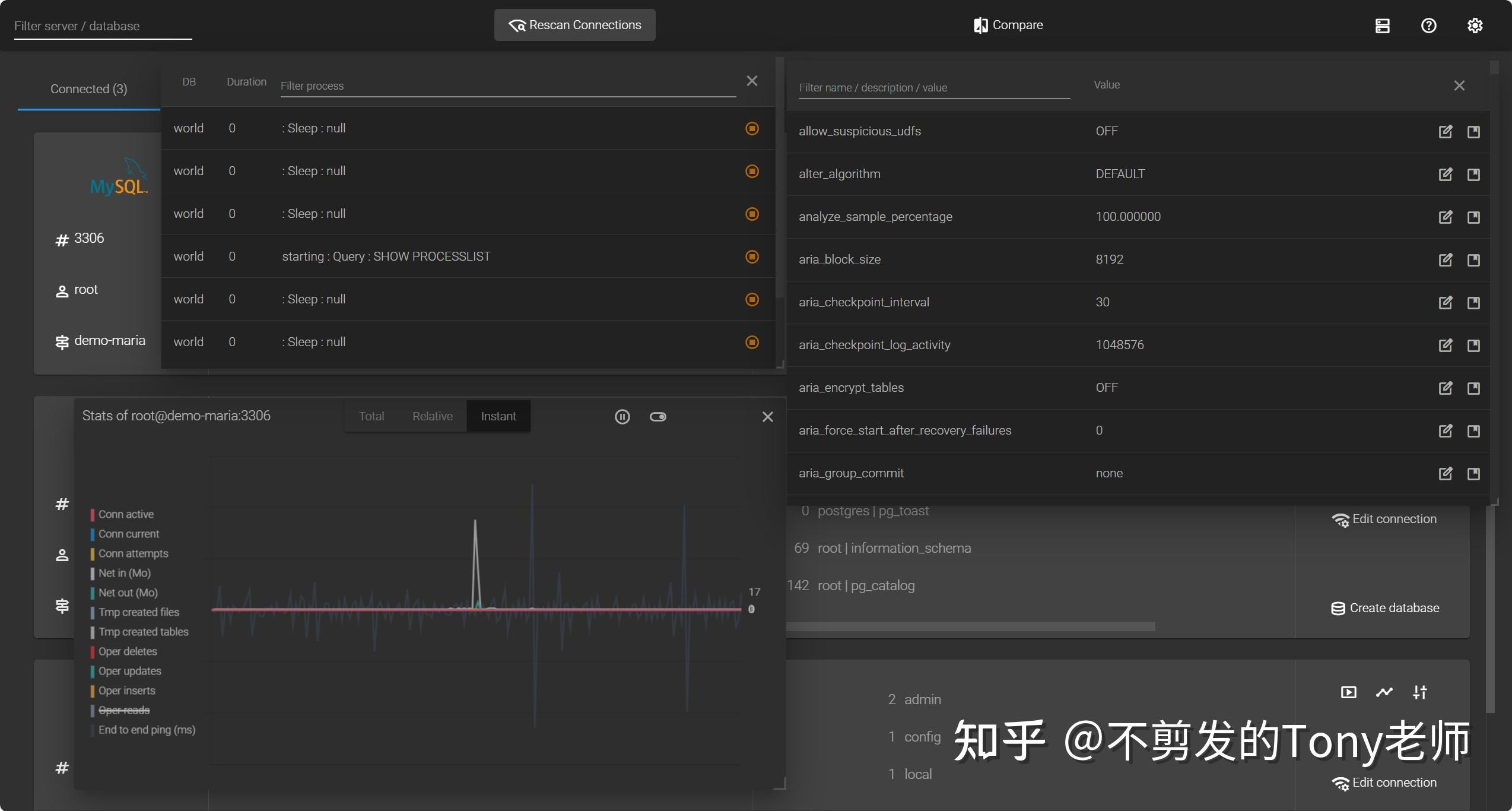Switch to the Instant tab
Viewport: 1512px width, 811px height.
(x=498, y=416)
